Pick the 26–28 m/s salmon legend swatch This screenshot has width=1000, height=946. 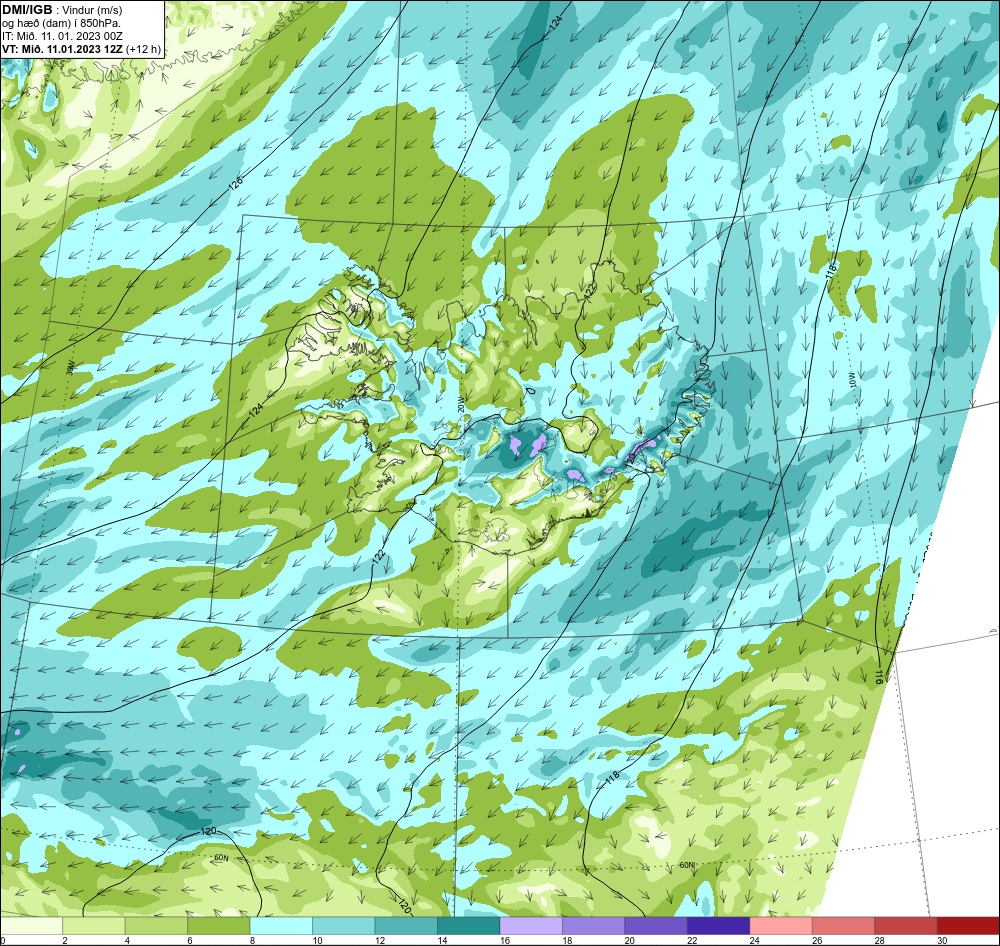coord(844,925)
